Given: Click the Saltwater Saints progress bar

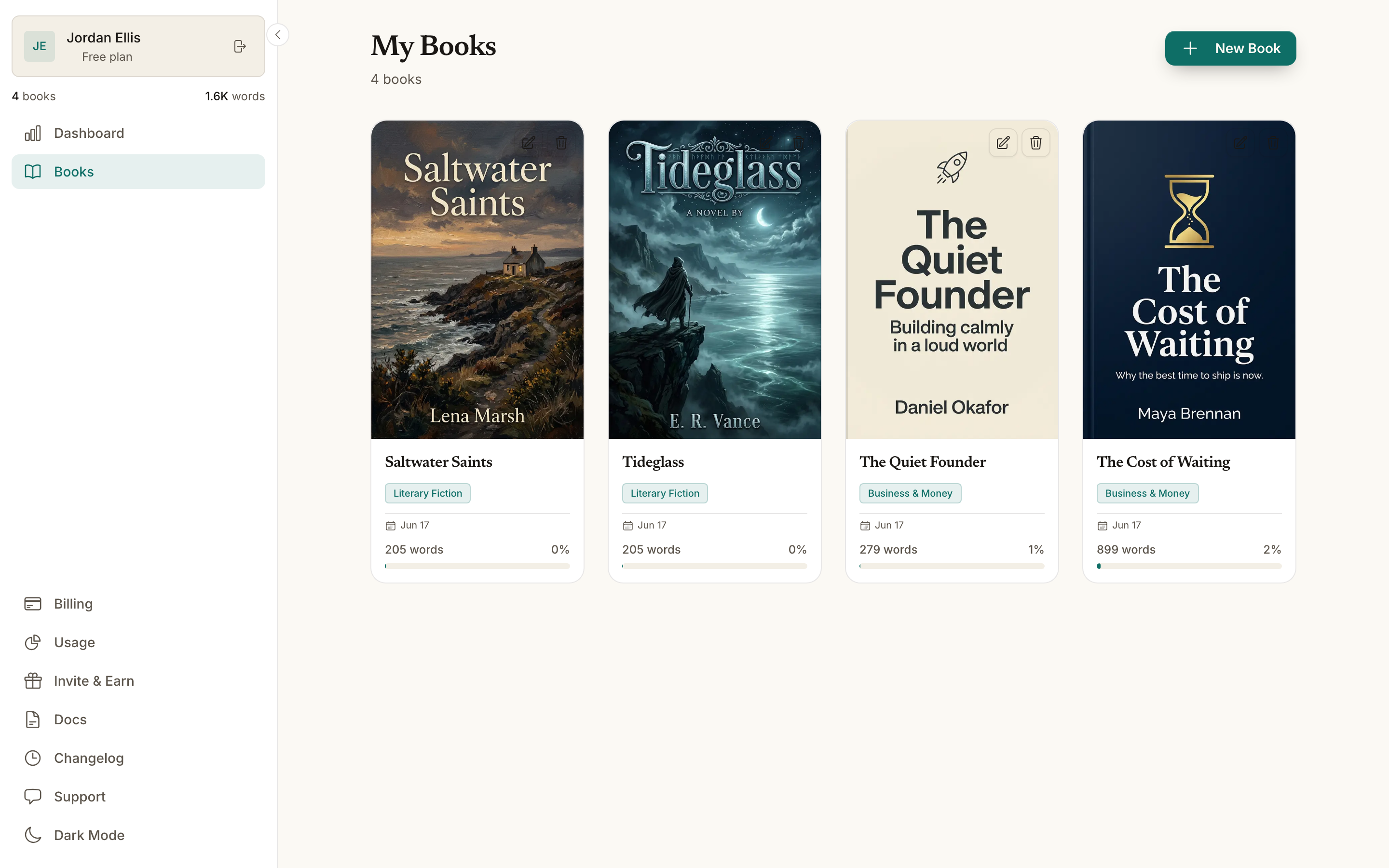Looking at the screenshot, I should click(477, 566).
